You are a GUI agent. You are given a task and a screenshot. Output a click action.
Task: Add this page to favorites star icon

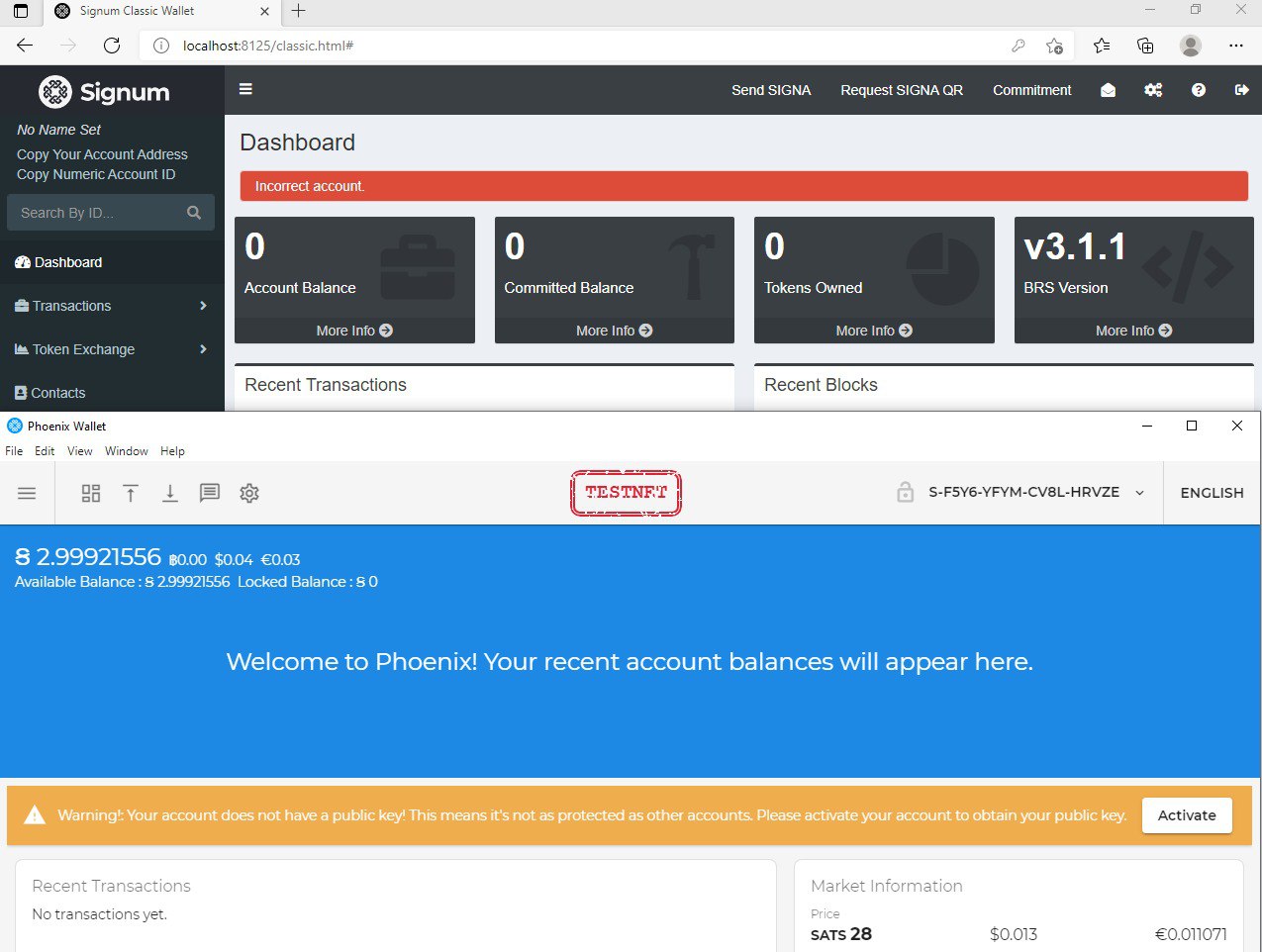point(1055,46)
